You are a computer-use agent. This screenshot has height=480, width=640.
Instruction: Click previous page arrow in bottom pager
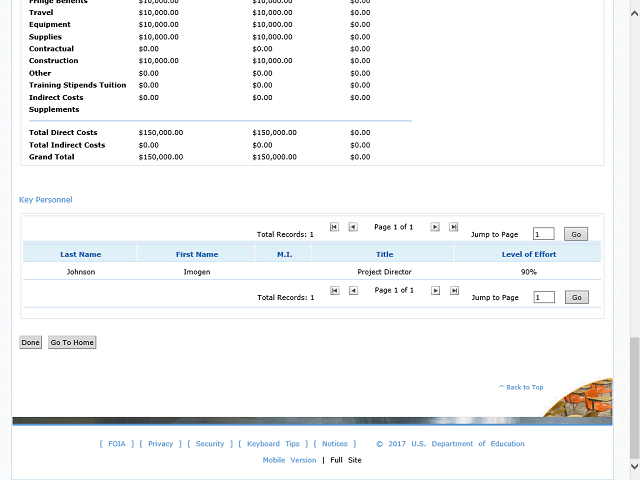[353, 290]
